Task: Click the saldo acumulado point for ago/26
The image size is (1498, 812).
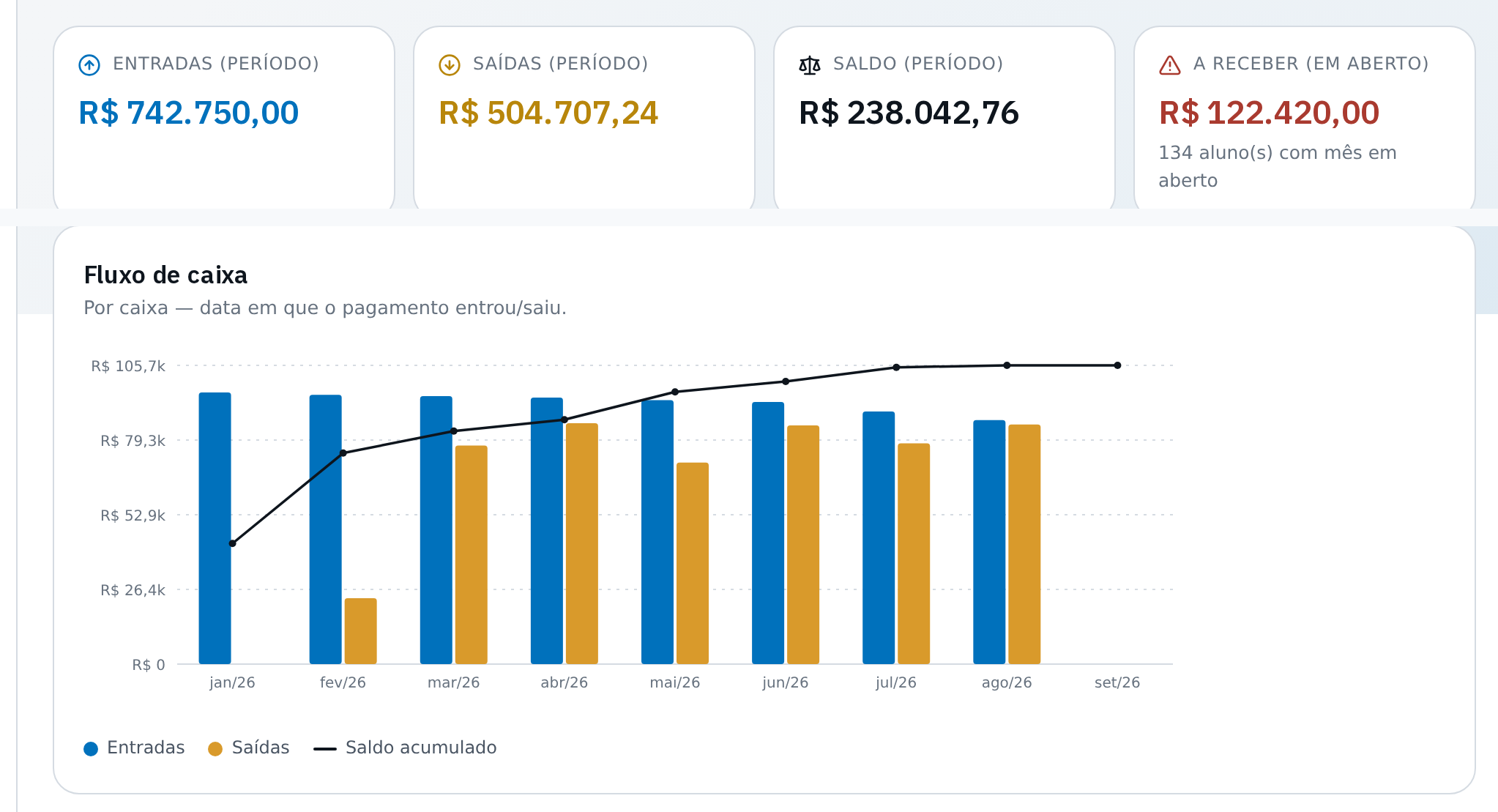Action: click(1007, 365)
